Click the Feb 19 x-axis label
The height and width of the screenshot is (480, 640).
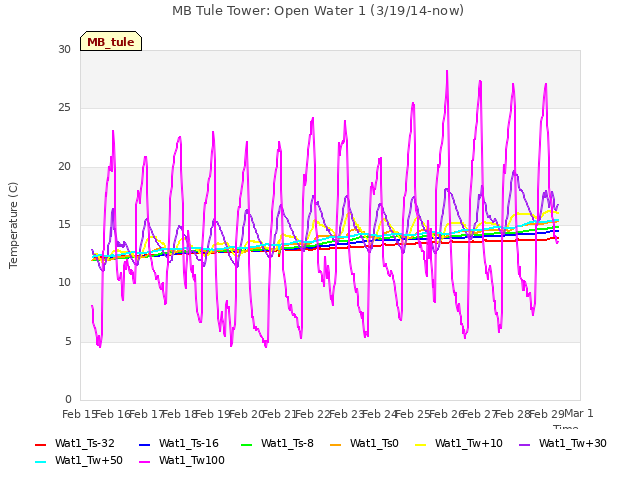(x=213, y=414)
